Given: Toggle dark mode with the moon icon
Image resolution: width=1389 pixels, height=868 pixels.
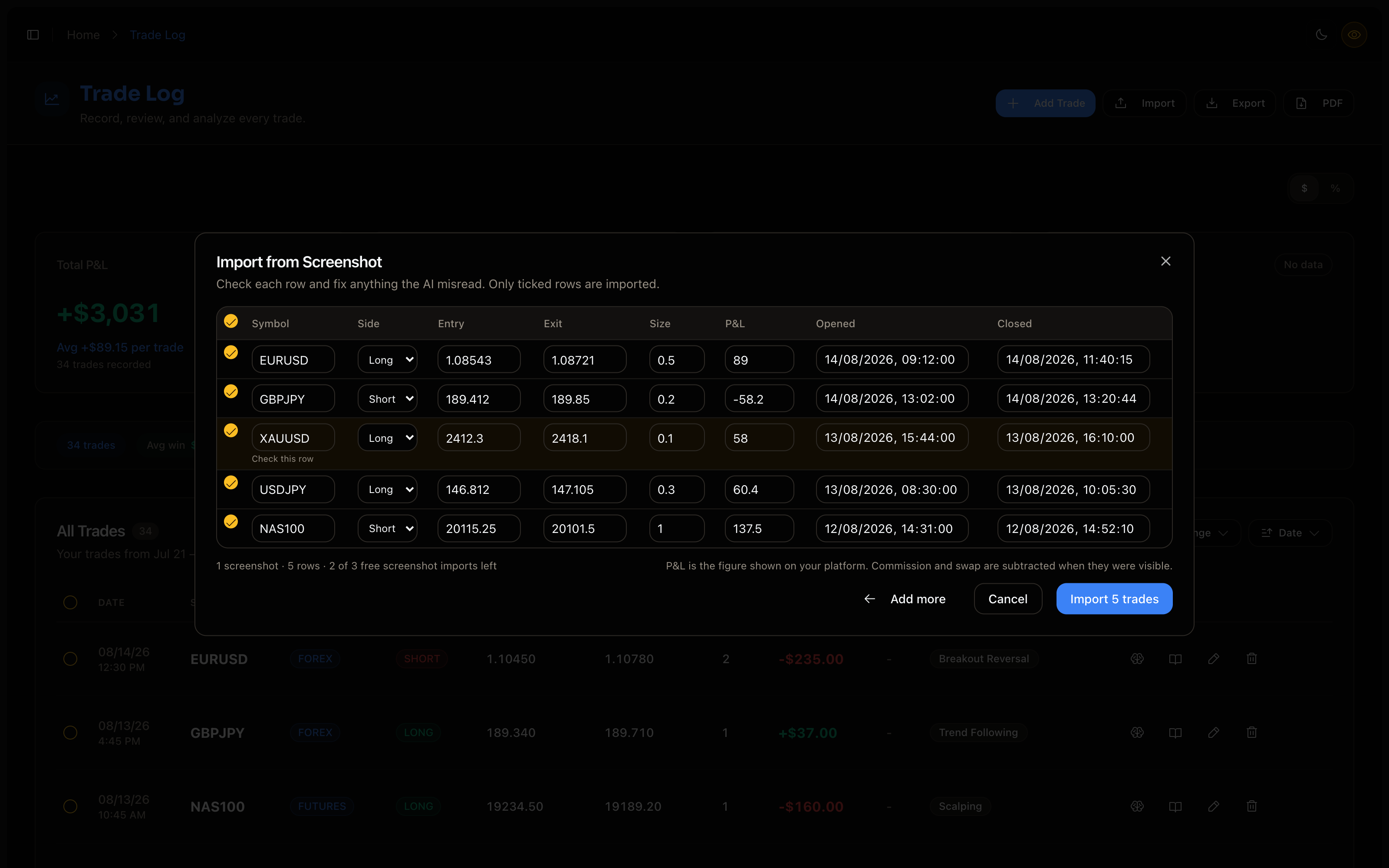Looking at the screenshot, I should (1321, 34).
